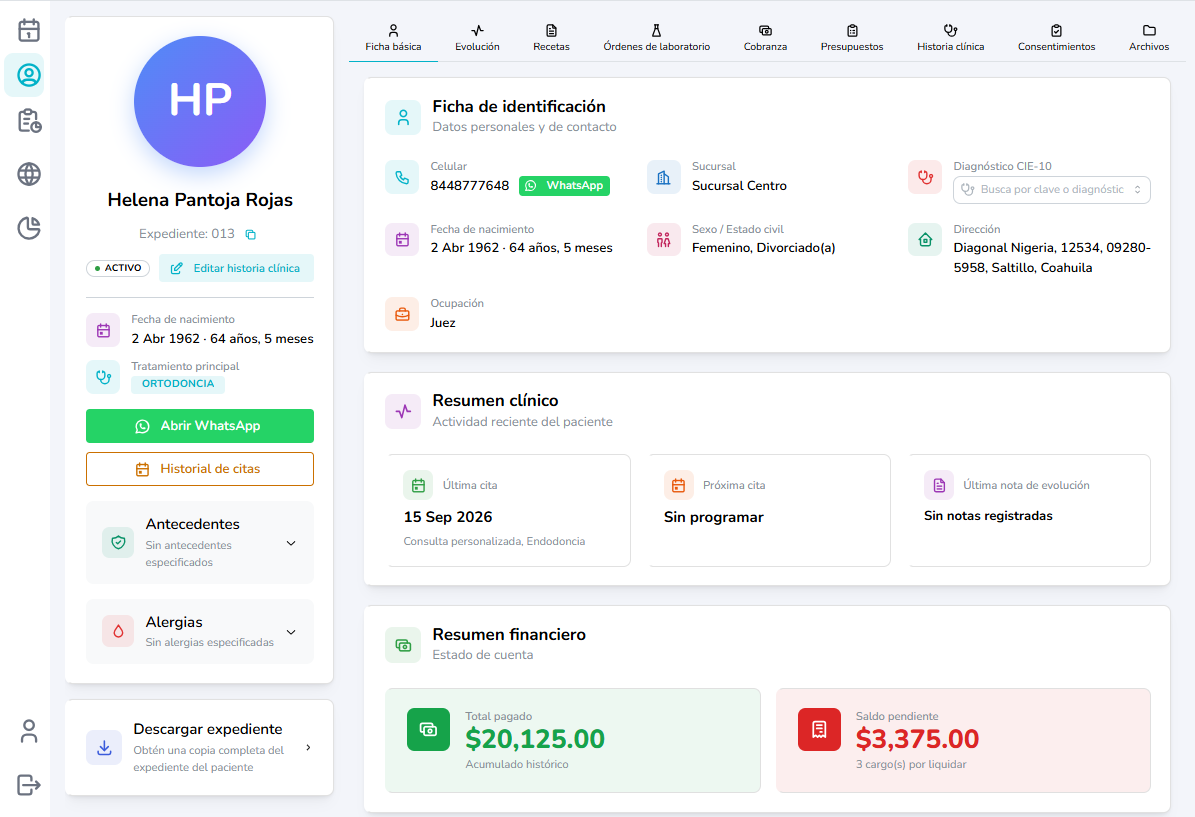Click the Editar historia clínica button
This screenshot has width=1195, height=817.
(236, 268)
